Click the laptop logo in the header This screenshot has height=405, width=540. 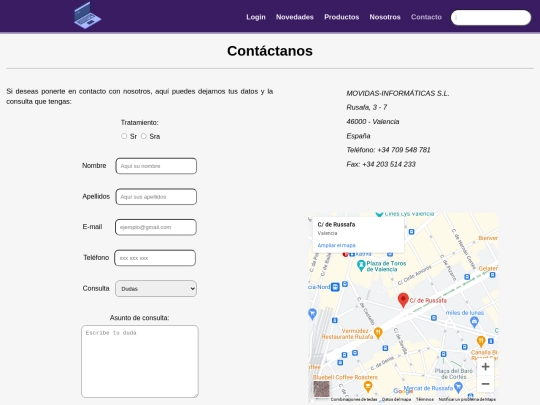(x=87, y=15)
